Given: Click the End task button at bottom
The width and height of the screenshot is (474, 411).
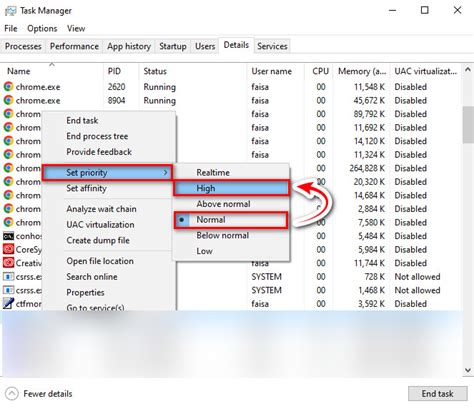Looking at the screenshot, I should point(438,394).
